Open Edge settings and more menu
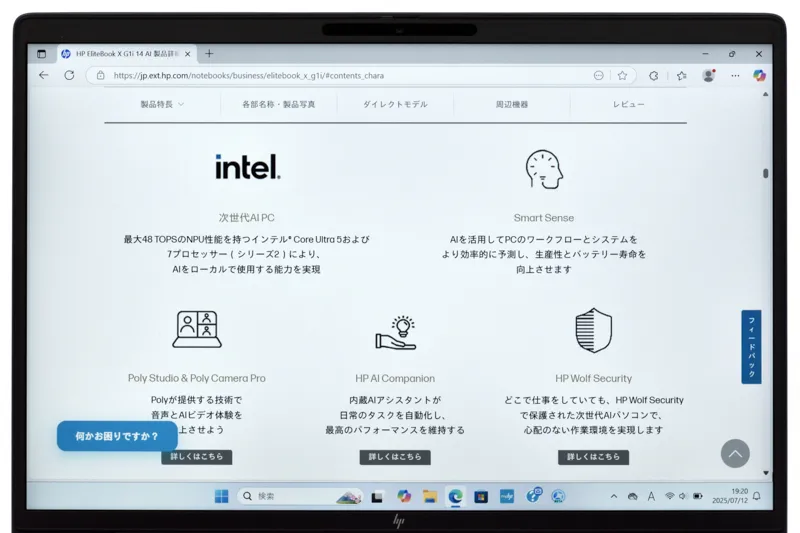800x533 pixels. point(735,75)
